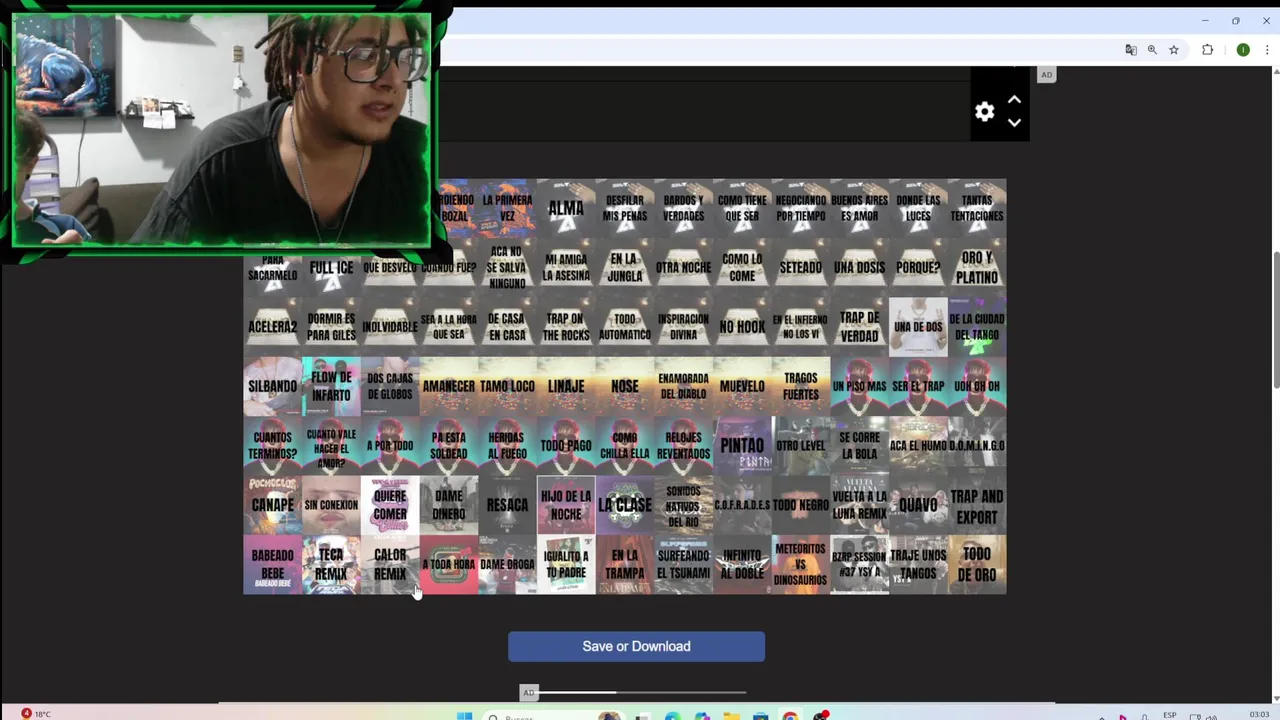Pick DE LA CIUDAD DEL TANGO tile
The image size is (1280, 720).
(x=977, y=327)
